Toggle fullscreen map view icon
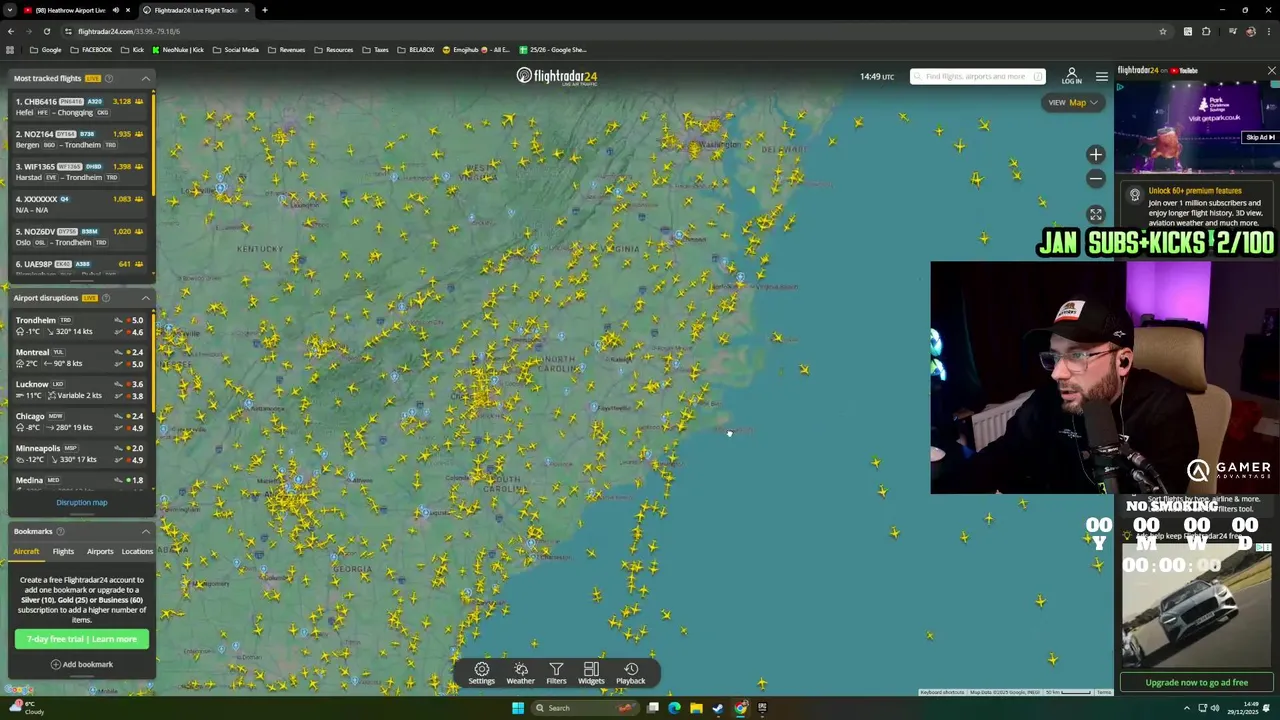Screen dimensions: 1280x720 pos(1095,214)
